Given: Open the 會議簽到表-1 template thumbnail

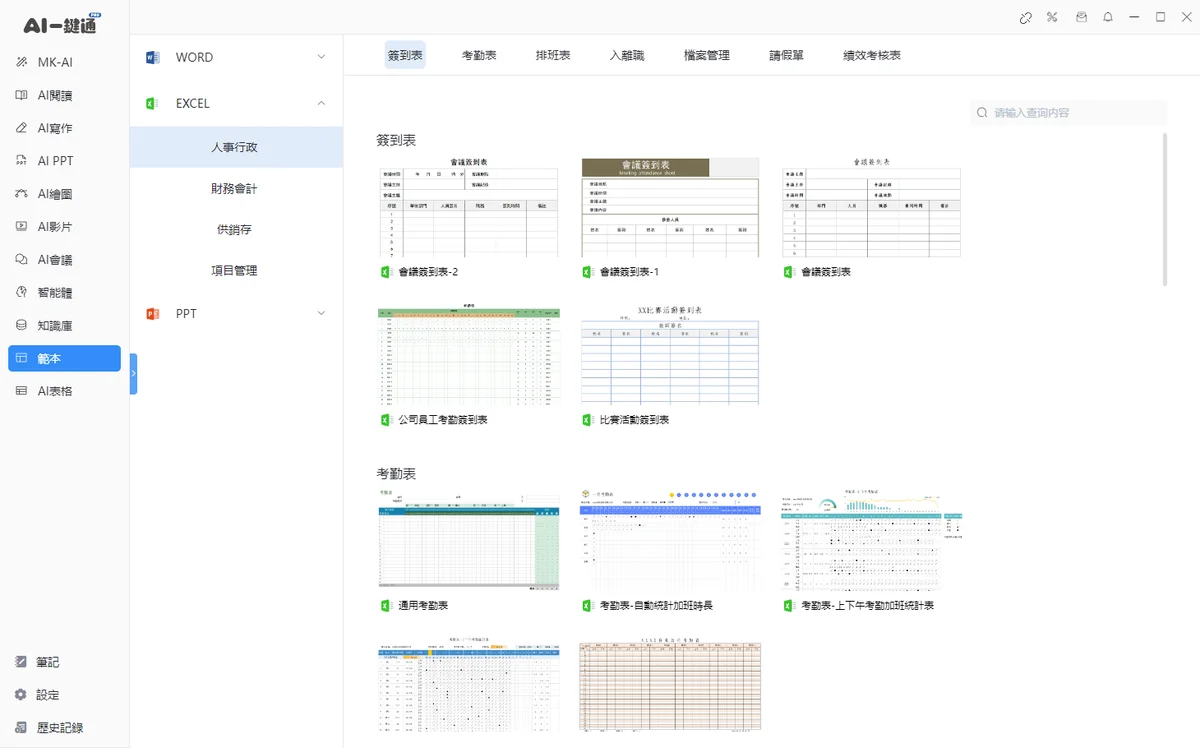Looking at the screenshot, I should [x=670, y=208].
